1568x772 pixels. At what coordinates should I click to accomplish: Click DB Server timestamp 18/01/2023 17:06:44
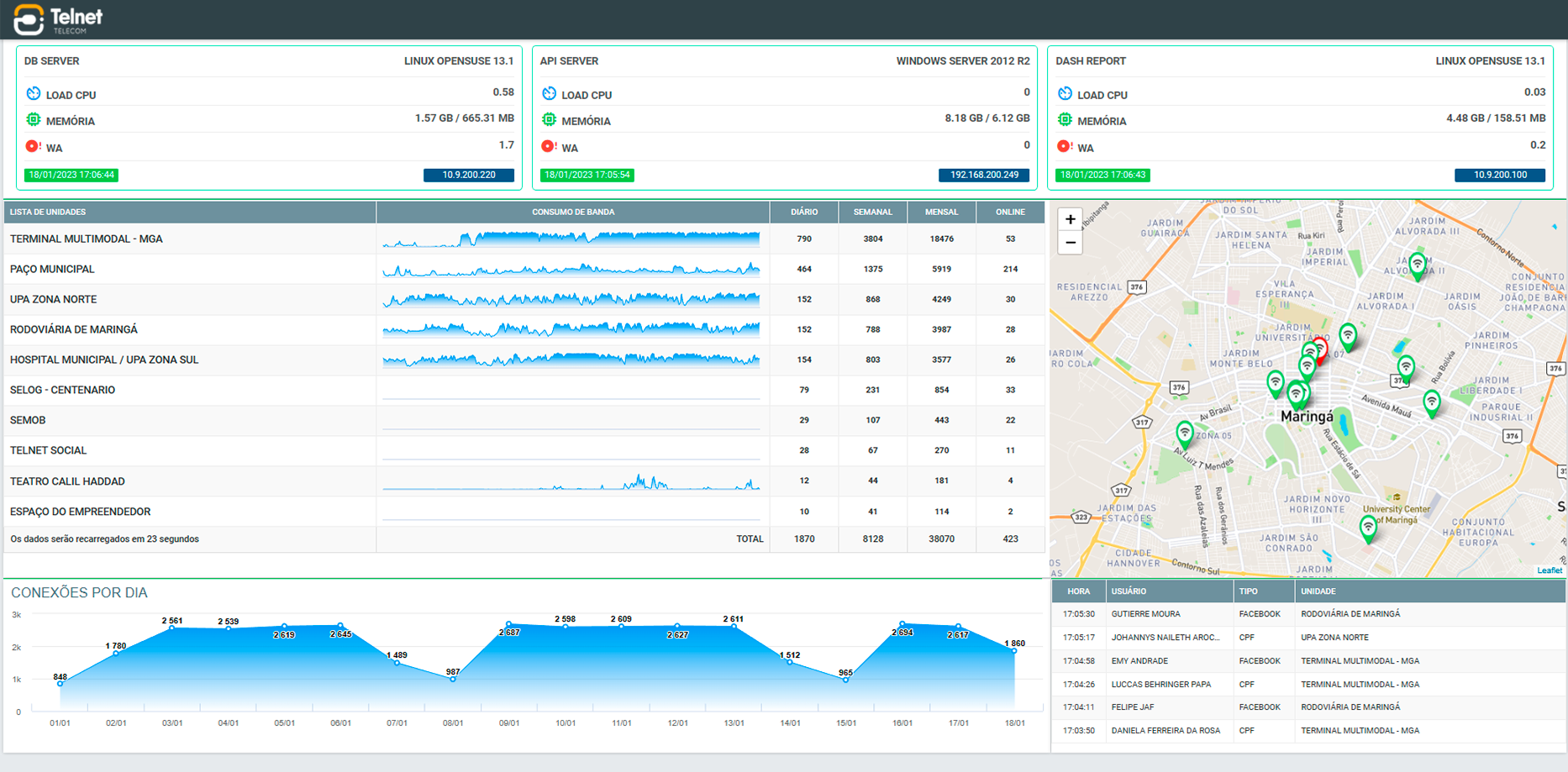71,175
